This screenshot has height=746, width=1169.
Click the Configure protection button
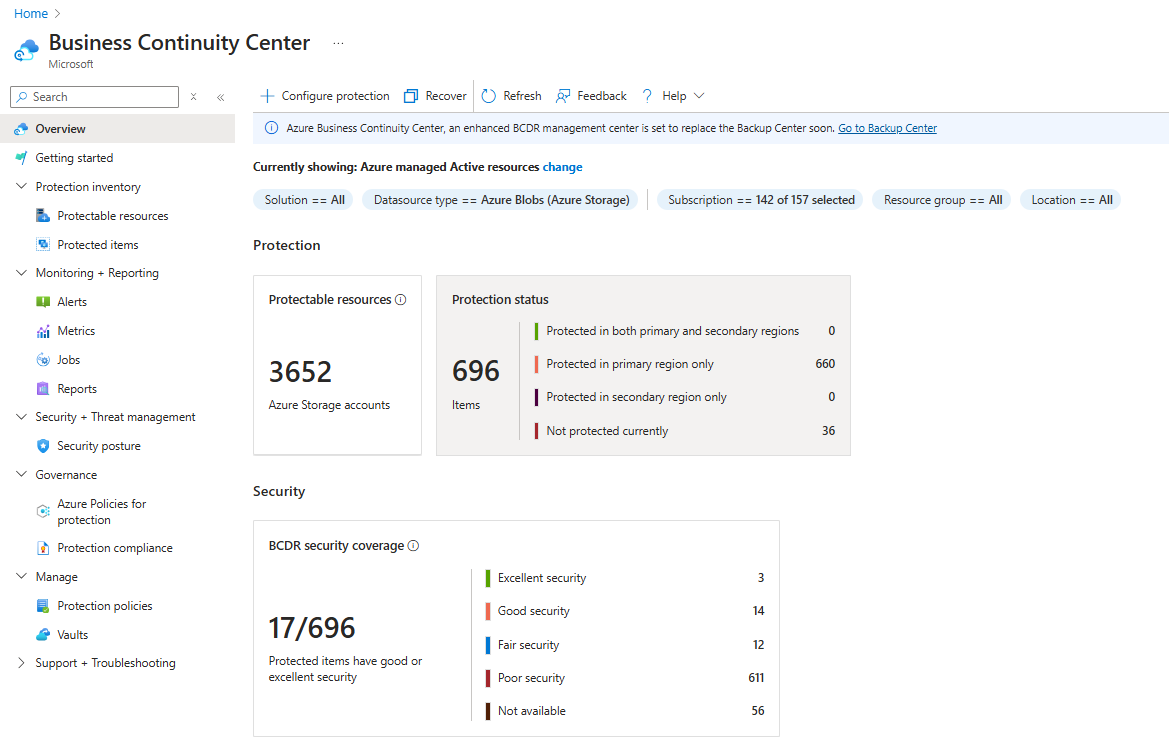[x=325, y=96]
